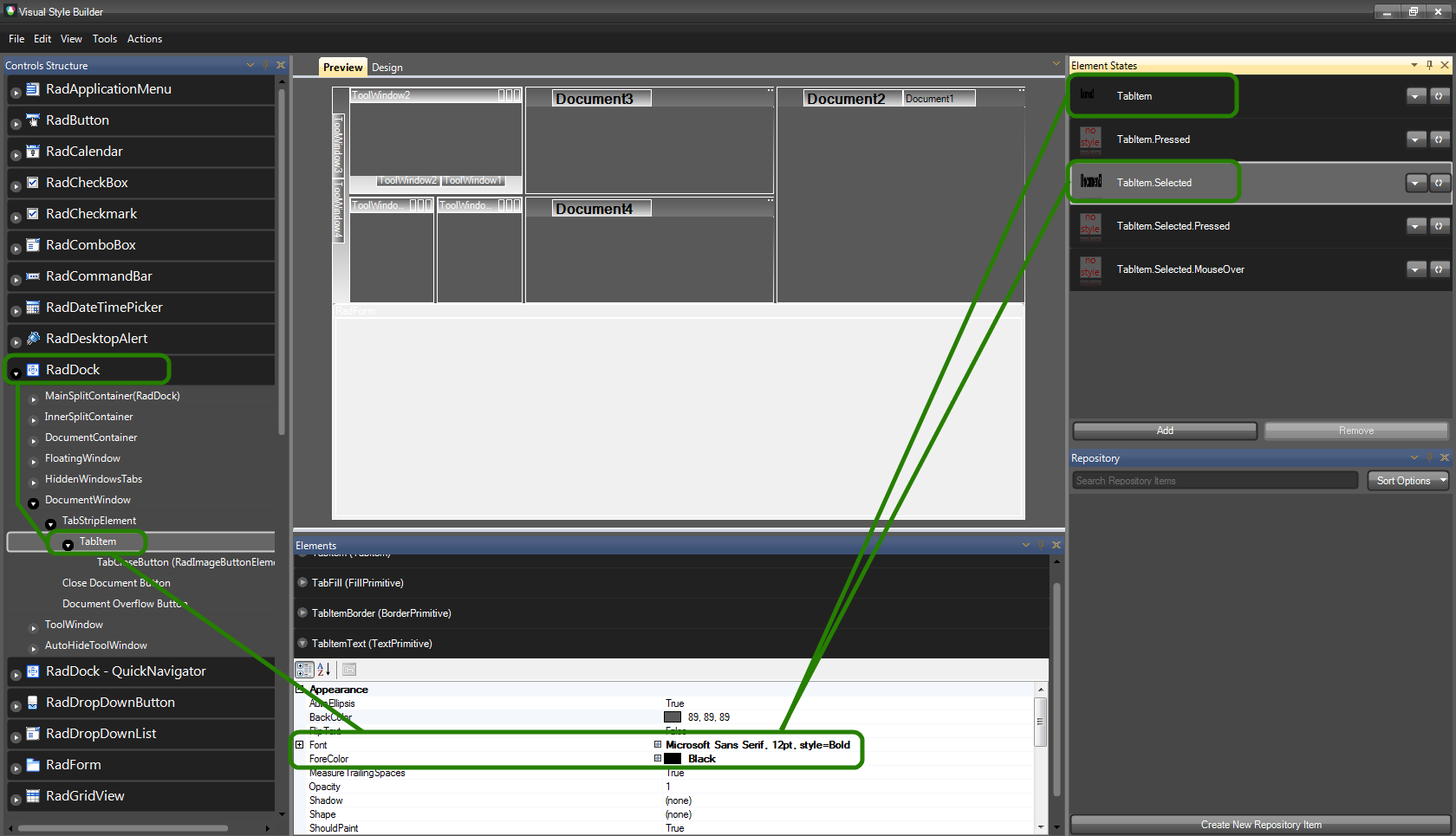Click the RadGridView control icon

click(x=33, y=796)
